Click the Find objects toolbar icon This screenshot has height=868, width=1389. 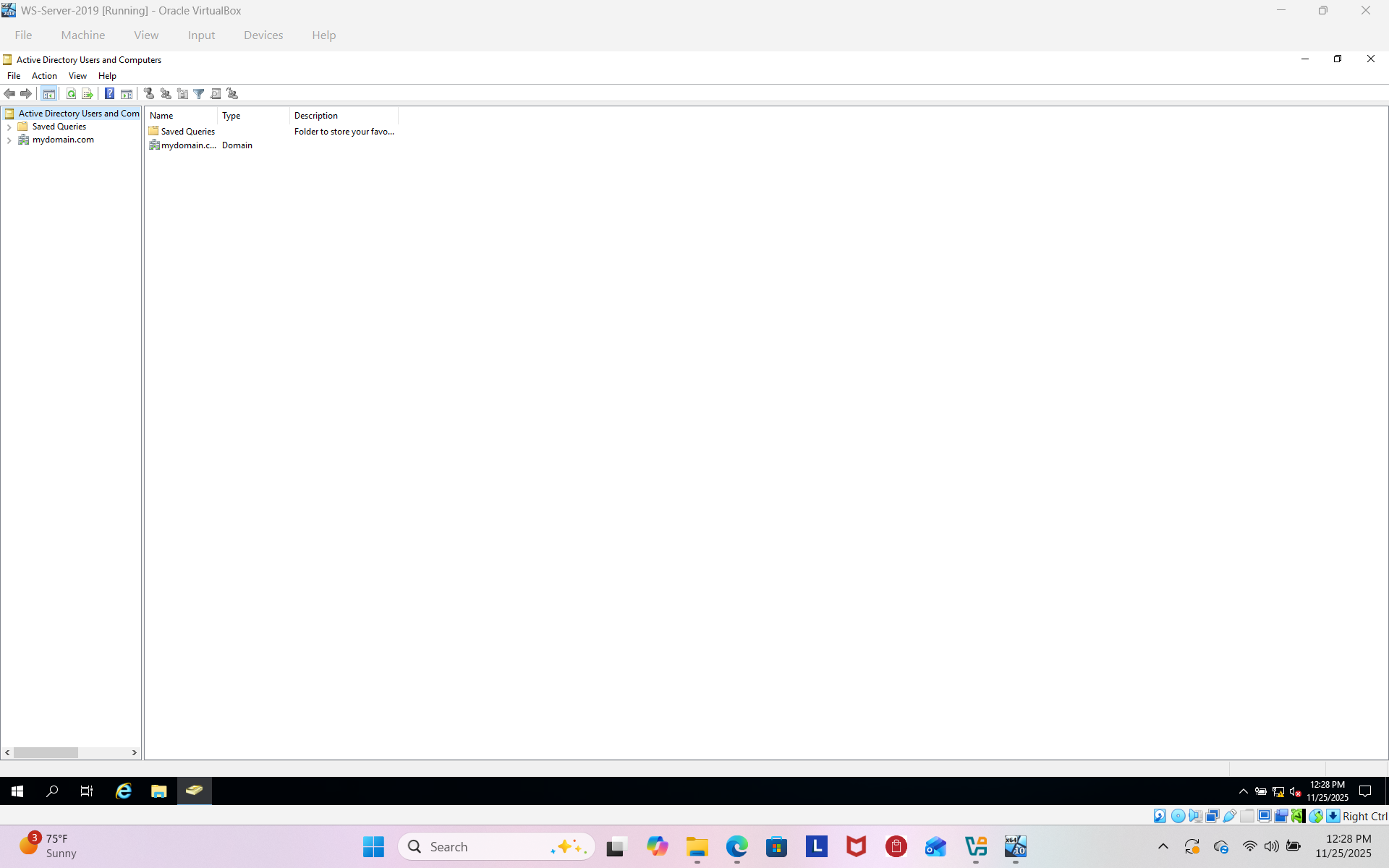[x=216, y=93]
